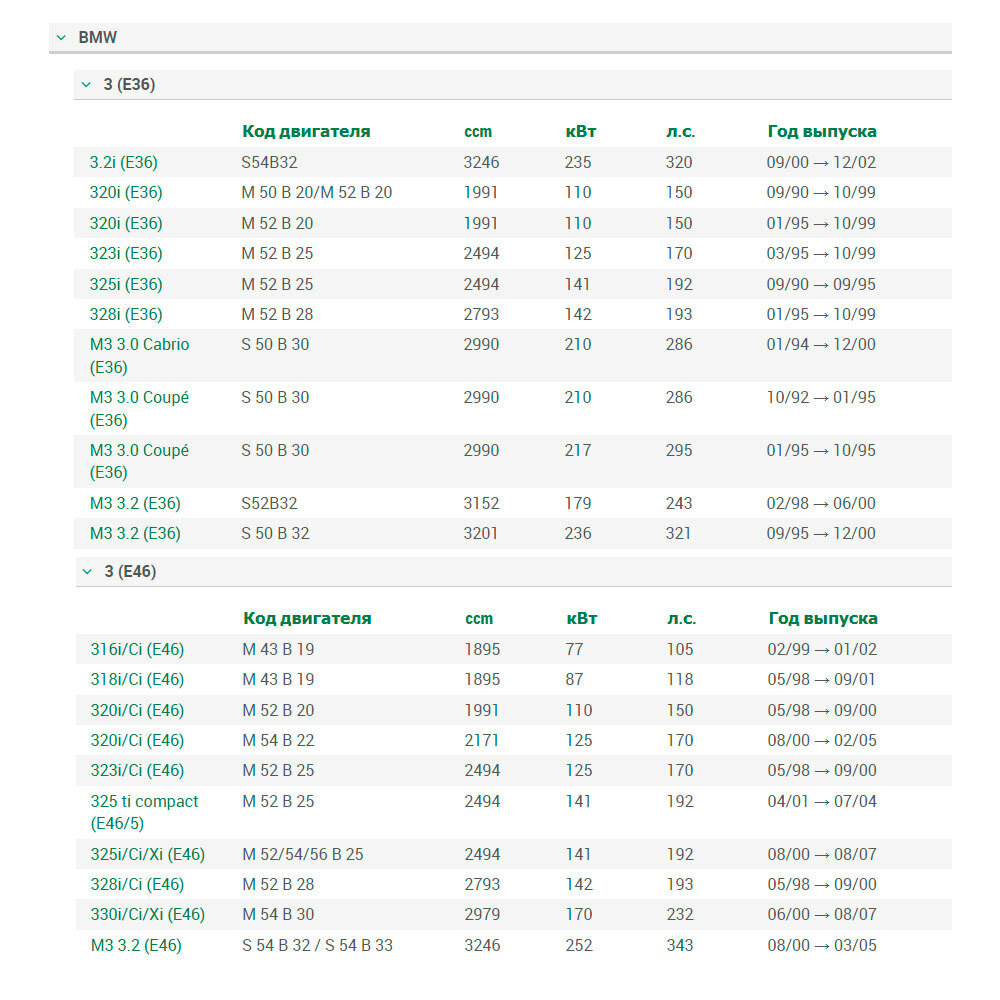1000x1000 pixels.
Task: Select the horsepower value 343
Action: (680, 946)
